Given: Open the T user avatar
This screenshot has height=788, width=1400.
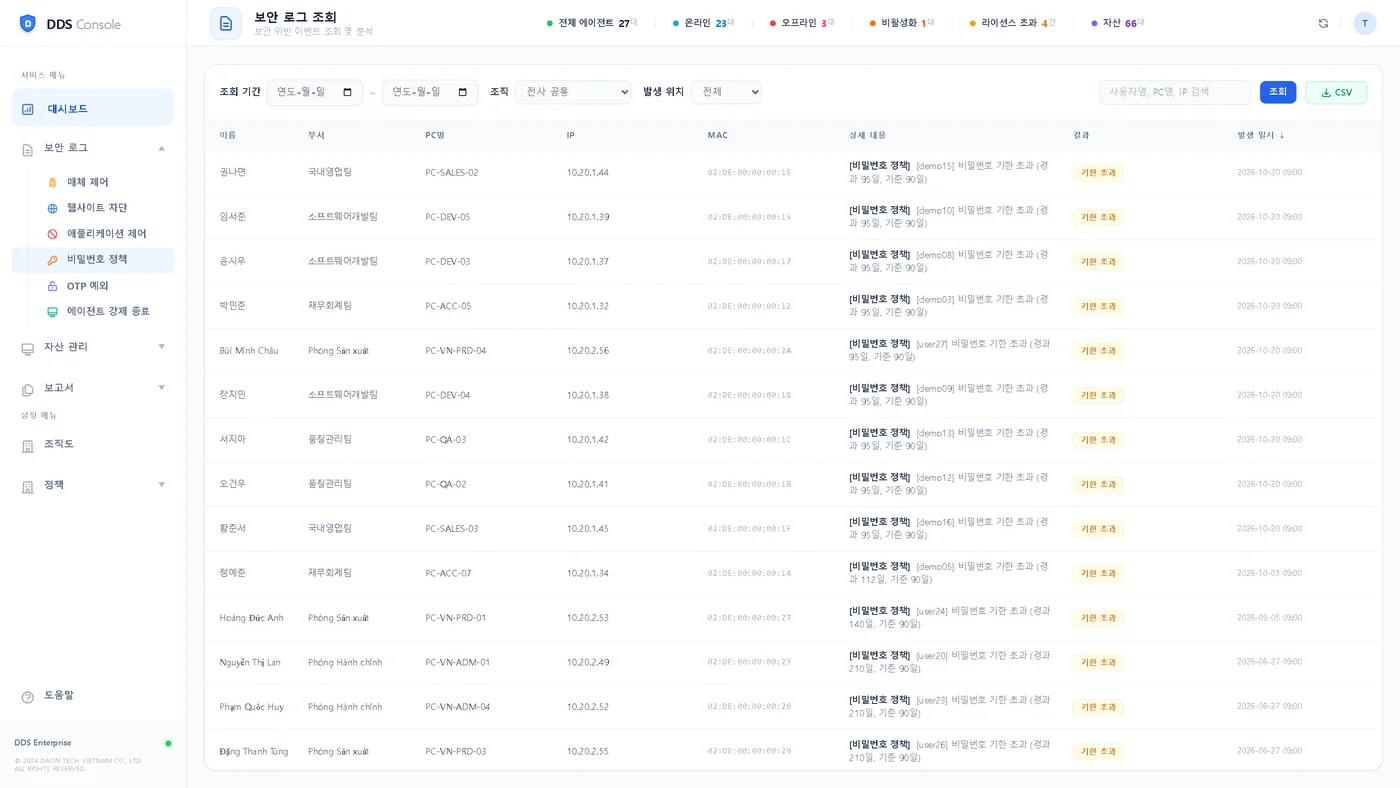Looking at the screenshot, I should 1365,23.
